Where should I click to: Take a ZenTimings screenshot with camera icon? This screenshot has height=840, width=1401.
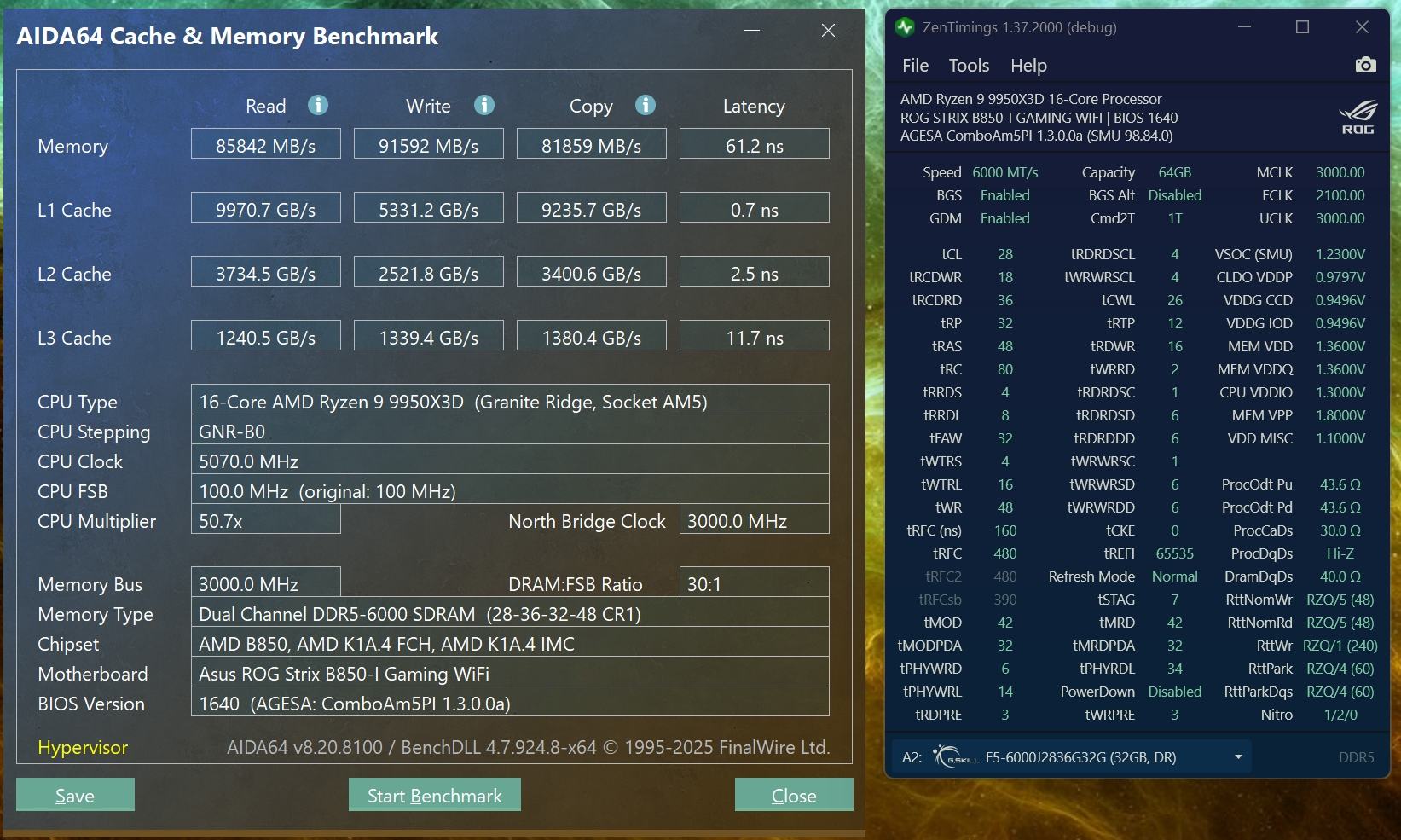(1365, 65)
